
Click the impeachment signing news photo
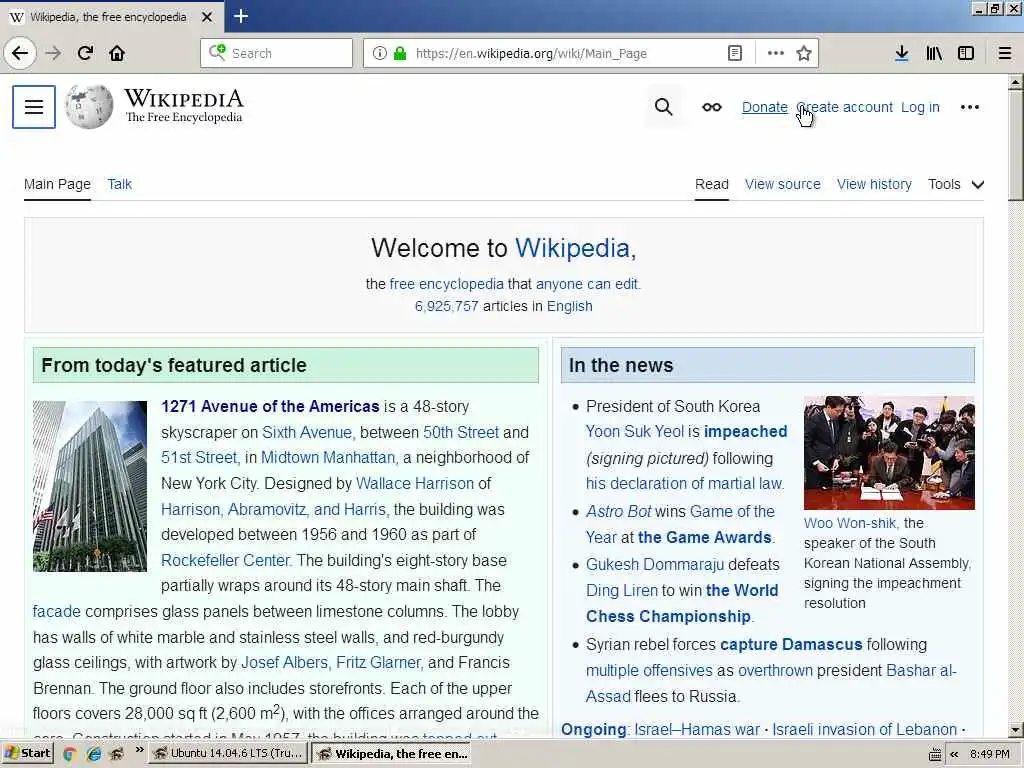pyautogui.click(x=889, y=453)
